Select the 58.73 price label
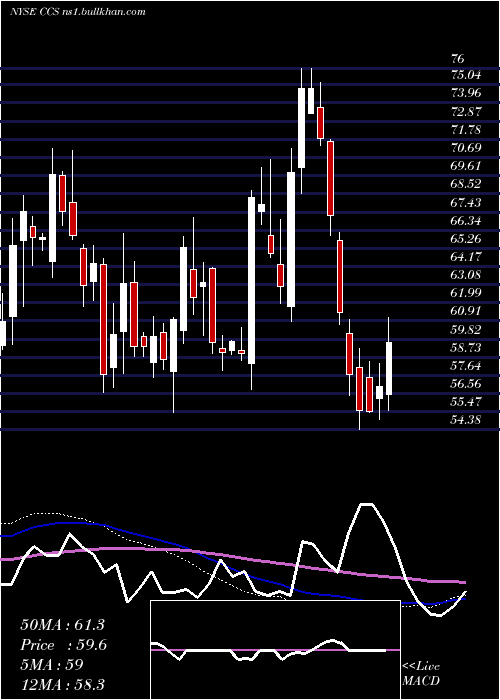Image resolution: width=500 pixels, height=700 pixels. pyautogui.click(x=467, y=348)
